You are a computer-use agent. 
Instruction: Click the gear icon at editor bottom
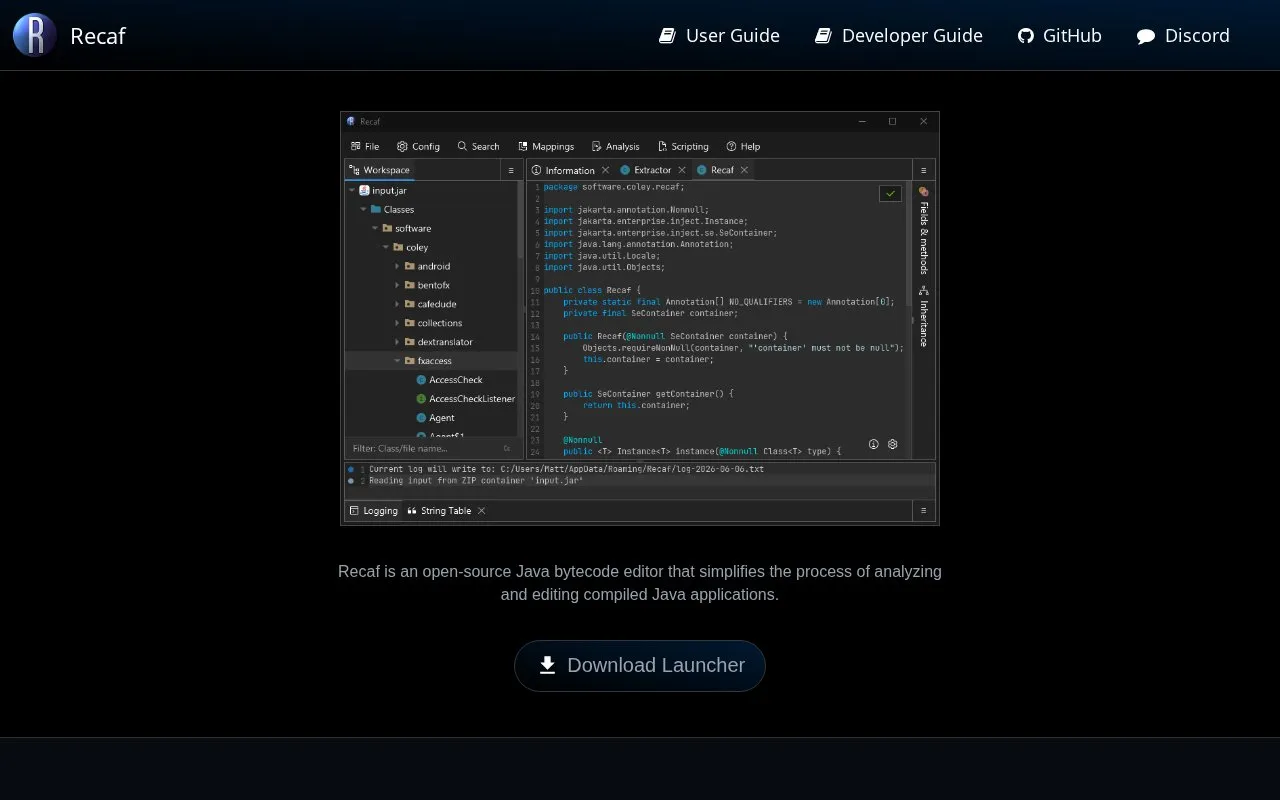(x=893, y=444)
